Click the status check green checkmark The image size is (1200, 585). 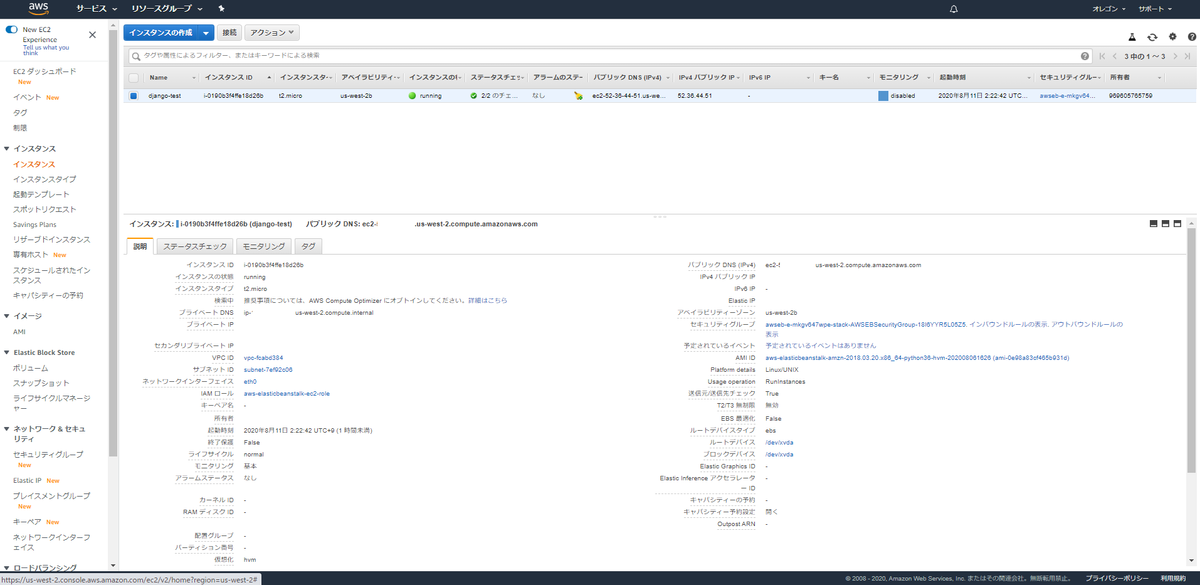[474, 96]
